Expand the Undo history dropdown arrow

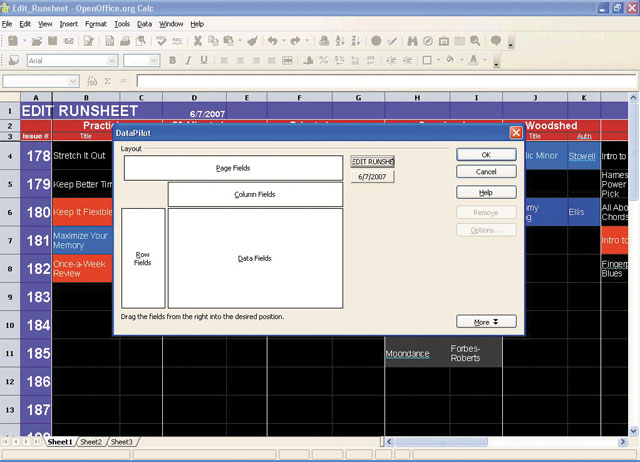tap(284, 41)
